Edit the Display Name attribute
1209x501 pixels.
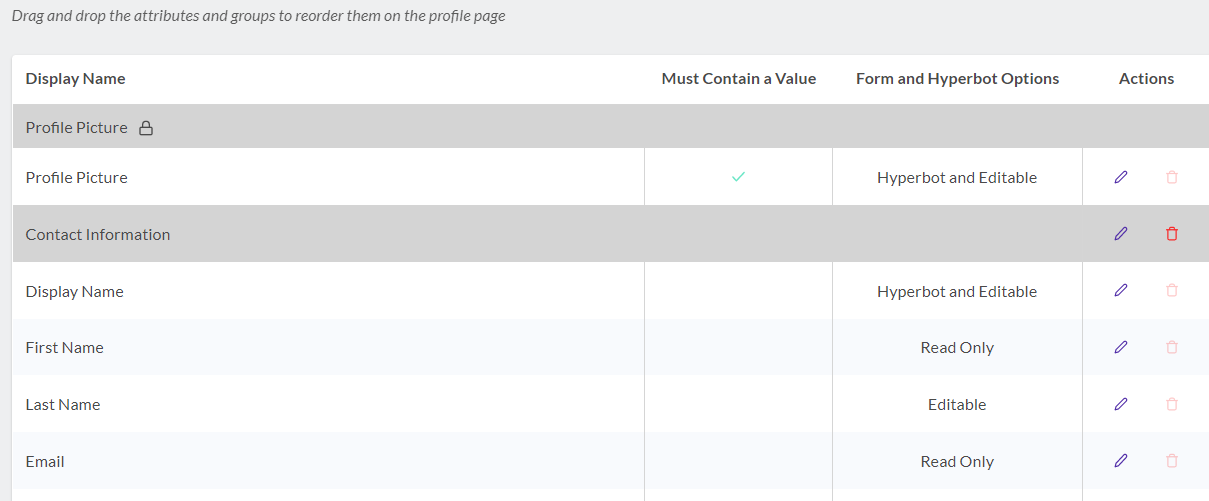pyautogui.click(x=1121, y=291)
